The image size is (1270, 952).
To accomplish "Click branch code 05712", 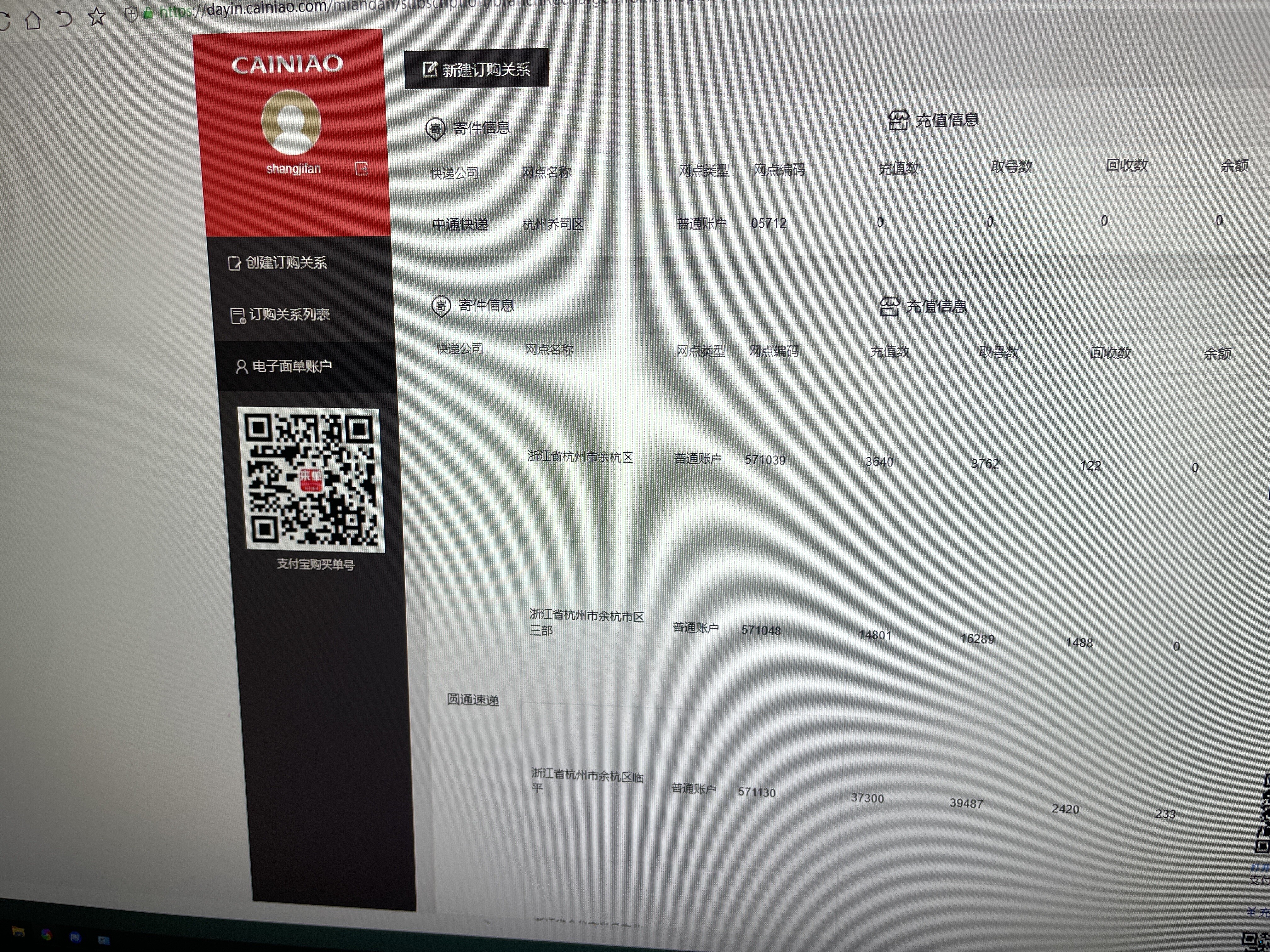I will (x=768, y=223).
